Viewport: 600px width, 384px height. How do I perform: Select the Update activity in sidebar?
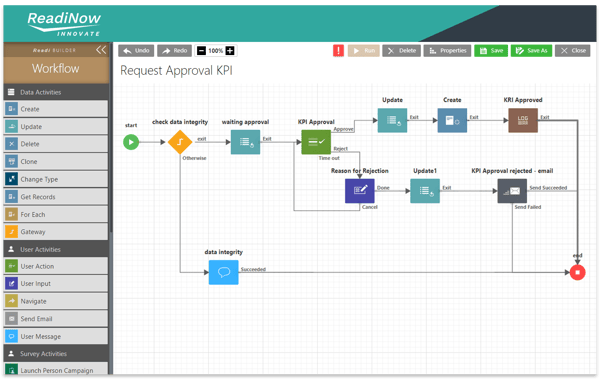56,127
